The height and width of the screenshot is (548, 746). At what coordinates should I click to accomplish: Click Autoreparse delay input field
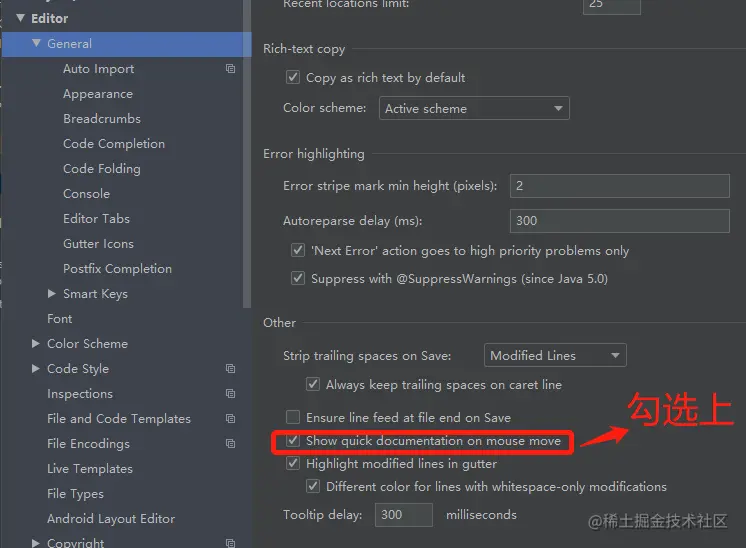(x=619, y=221)
